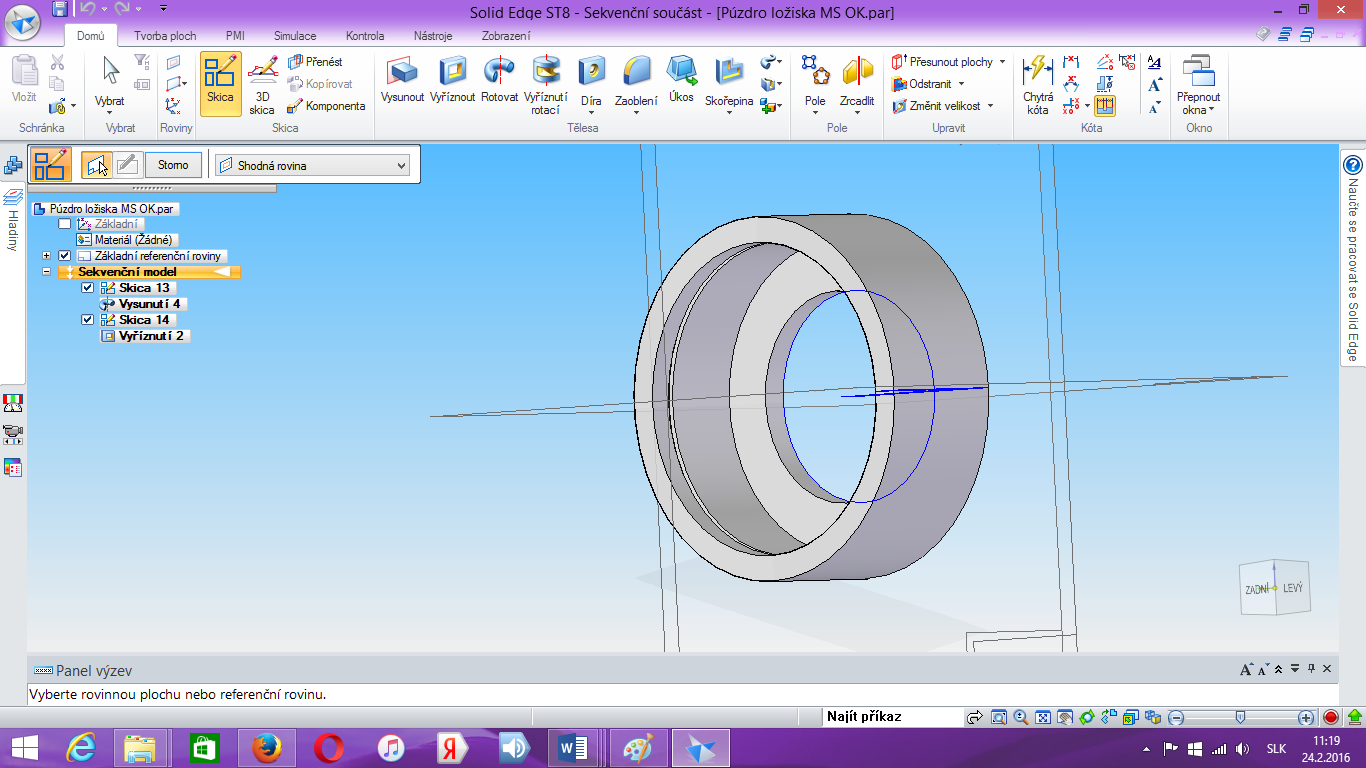The width and height of the screenshot is (1366, 768).
Task: Click the Zoom area icon
Action: tap(999, 717)
